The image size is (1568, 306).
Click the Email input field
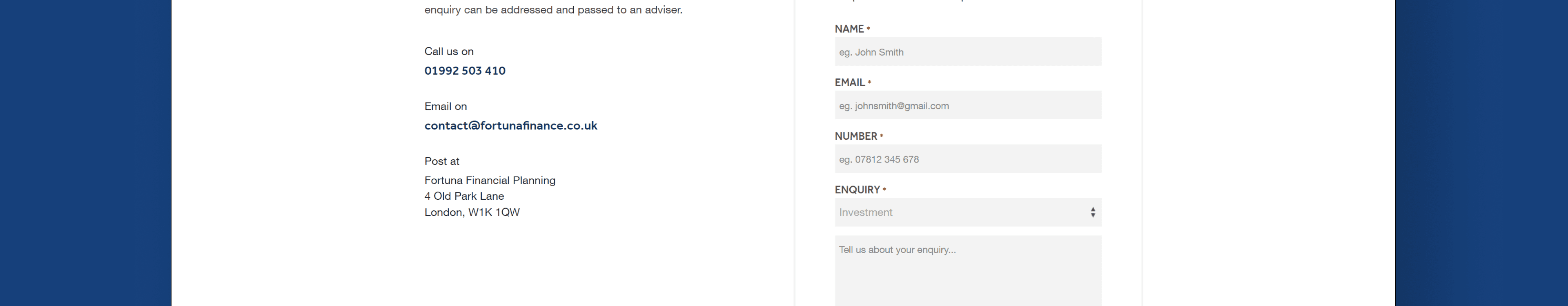coord(968,105)
